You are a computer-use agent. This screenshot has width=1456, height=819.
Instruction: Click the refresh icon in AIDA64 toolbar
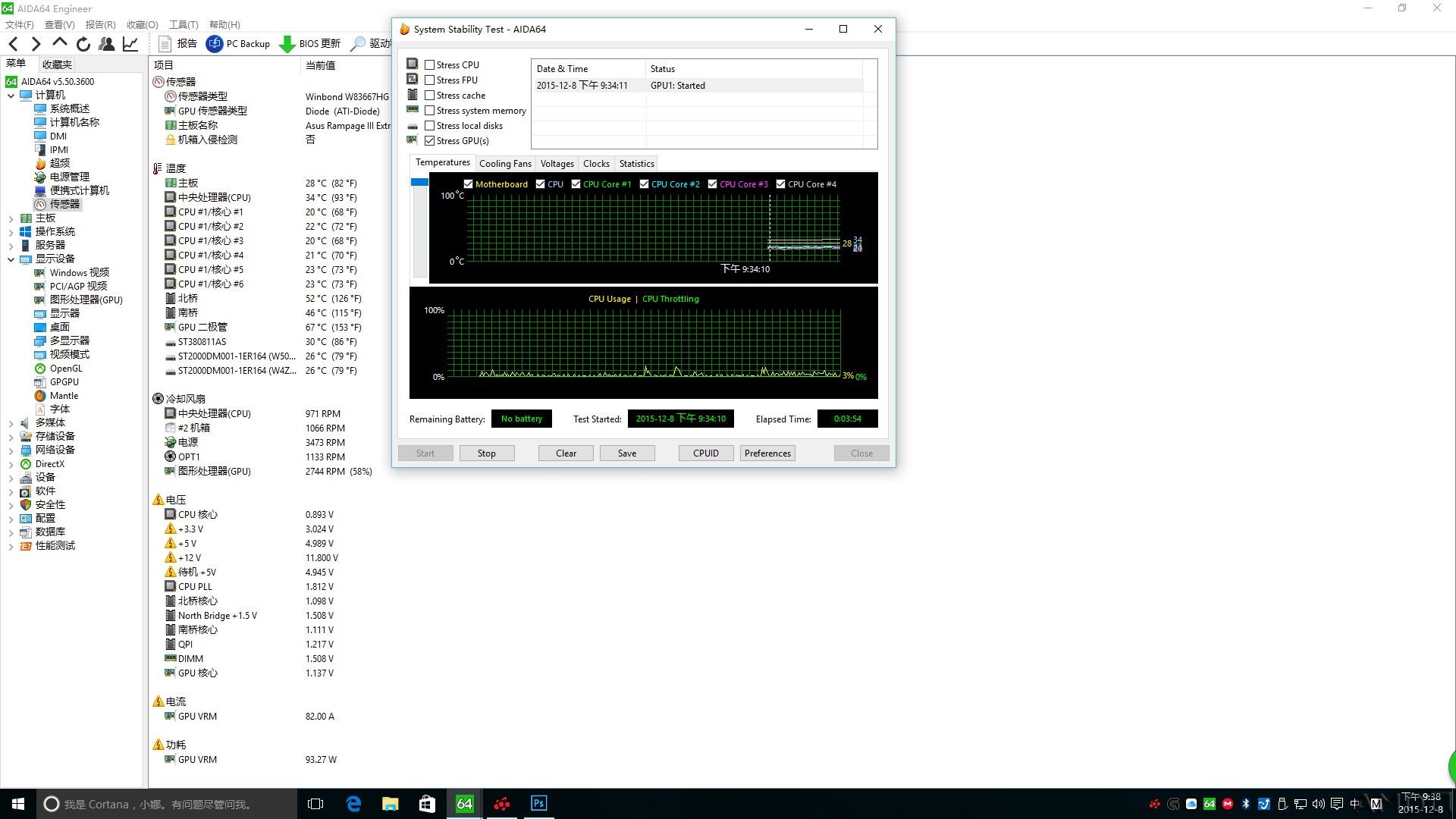83,44
